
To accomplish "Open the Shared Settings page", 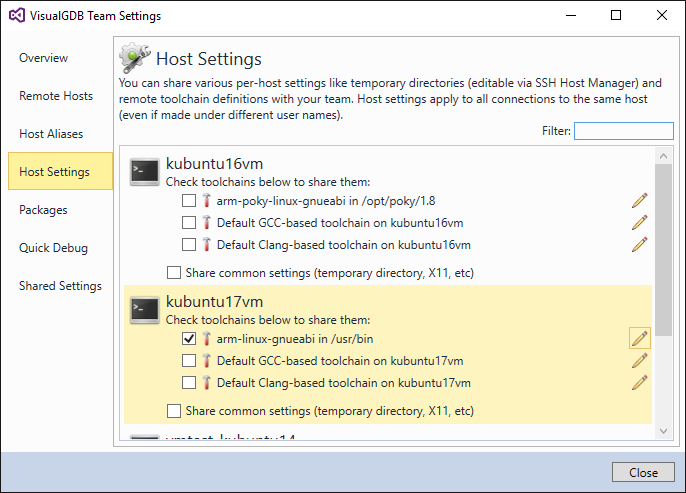I will pos(60,286).
